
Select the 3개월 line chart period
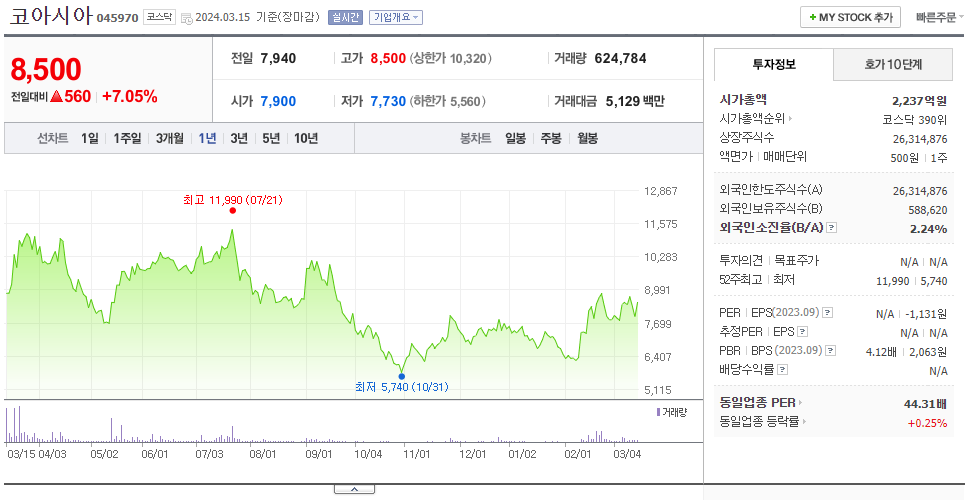pyautogui.click(x=170, y=138)
